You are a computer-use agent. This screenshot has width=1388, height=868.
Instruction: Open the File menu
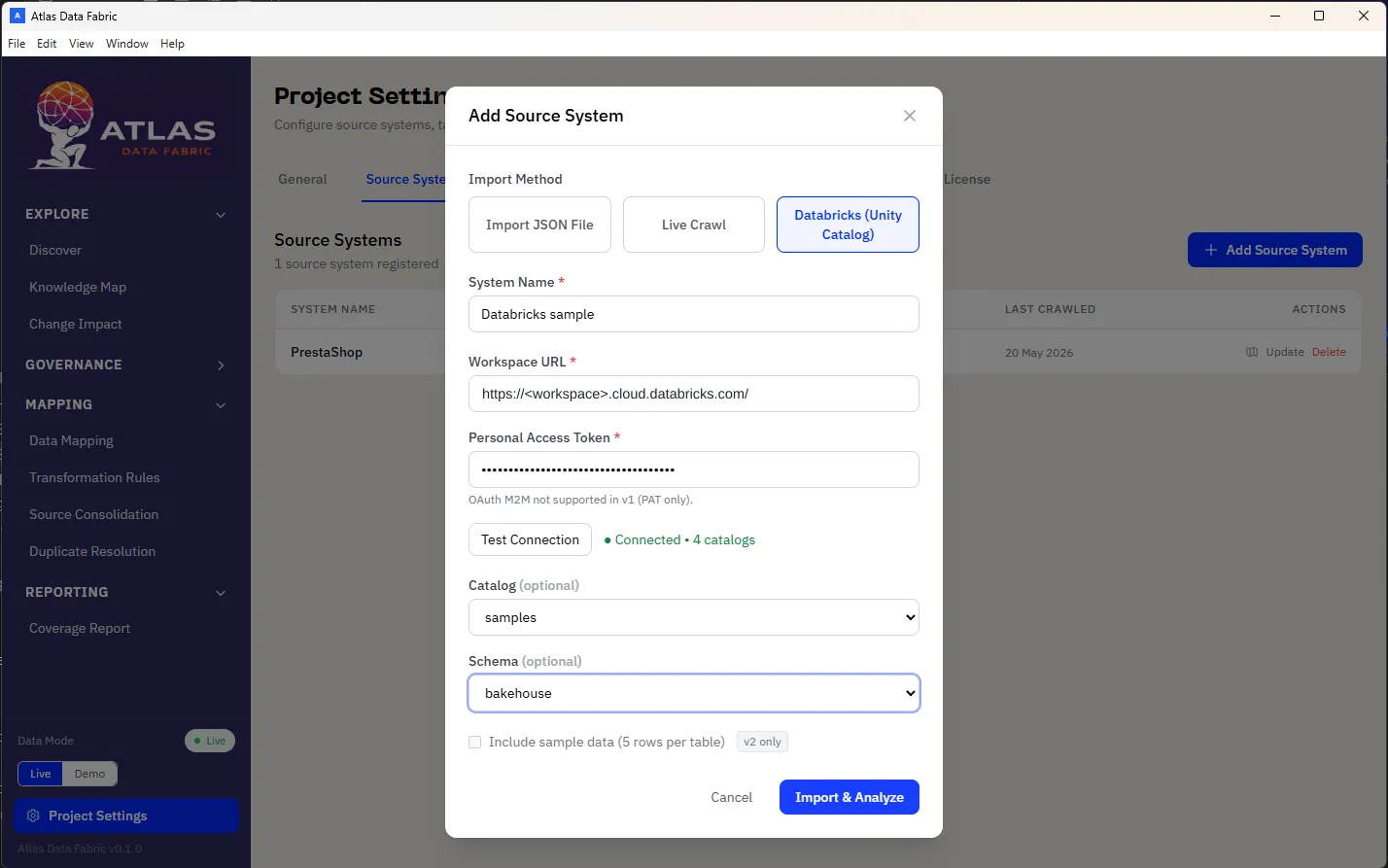pos(17,44)
